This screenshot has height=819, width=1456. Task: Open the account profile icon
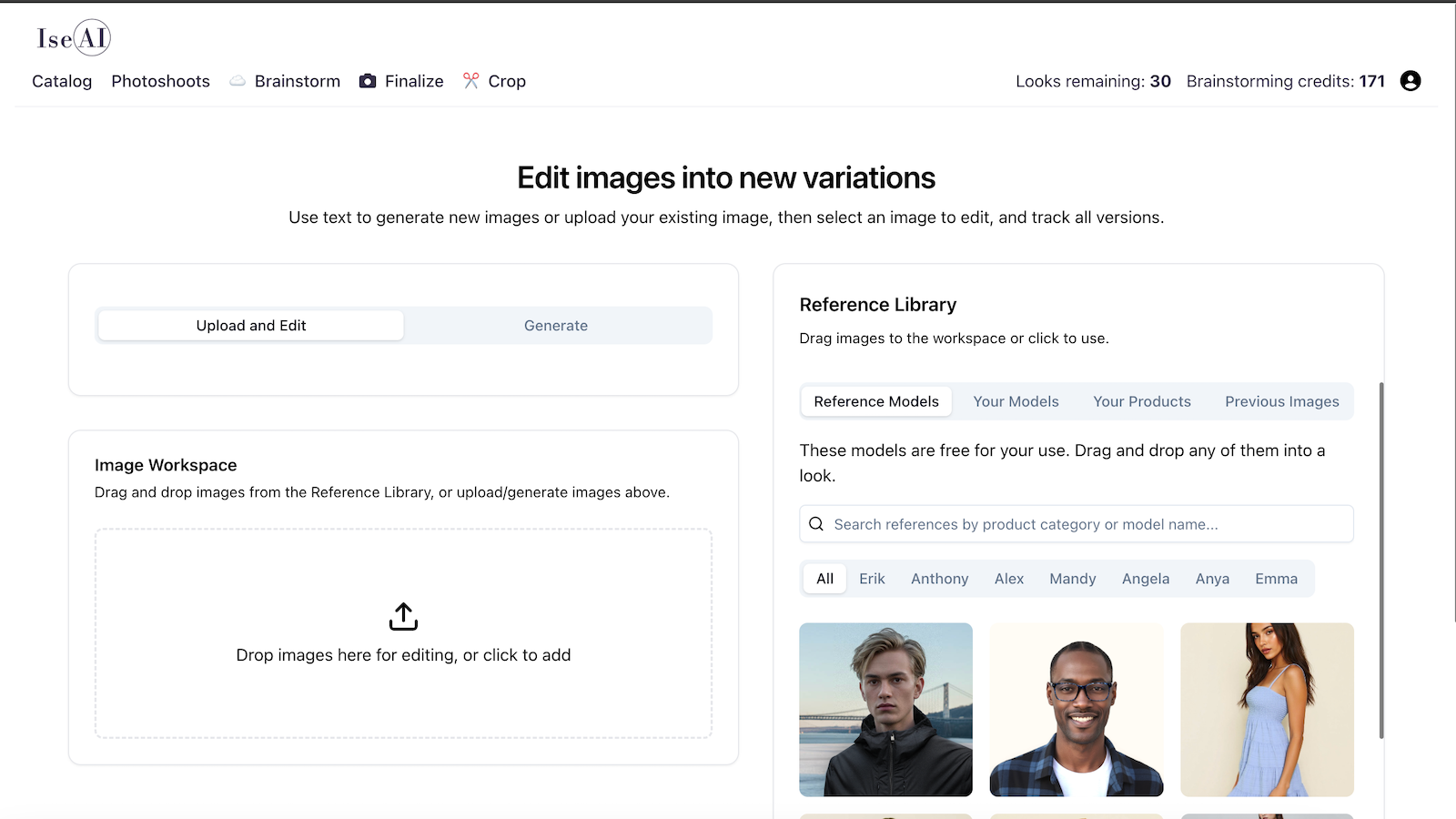point(1410,81)
